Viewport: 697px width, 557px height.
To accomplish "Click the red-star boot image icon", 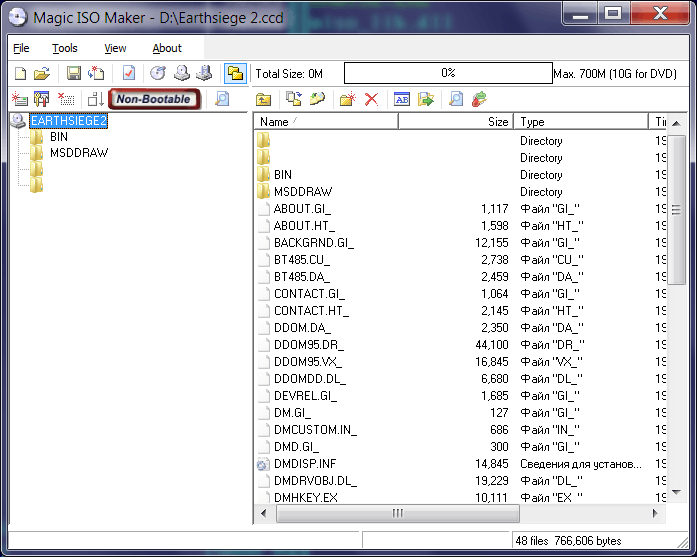I will (x=20, y=99).
